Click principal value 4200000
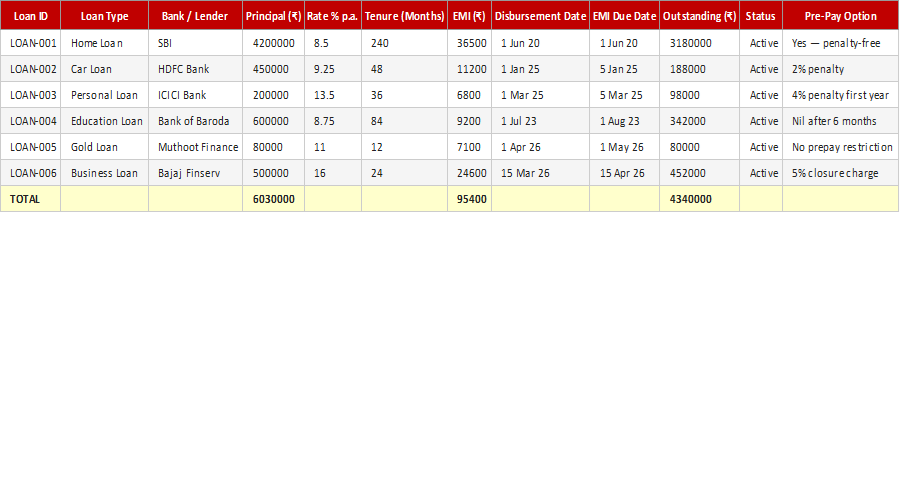 pos(273,43)
